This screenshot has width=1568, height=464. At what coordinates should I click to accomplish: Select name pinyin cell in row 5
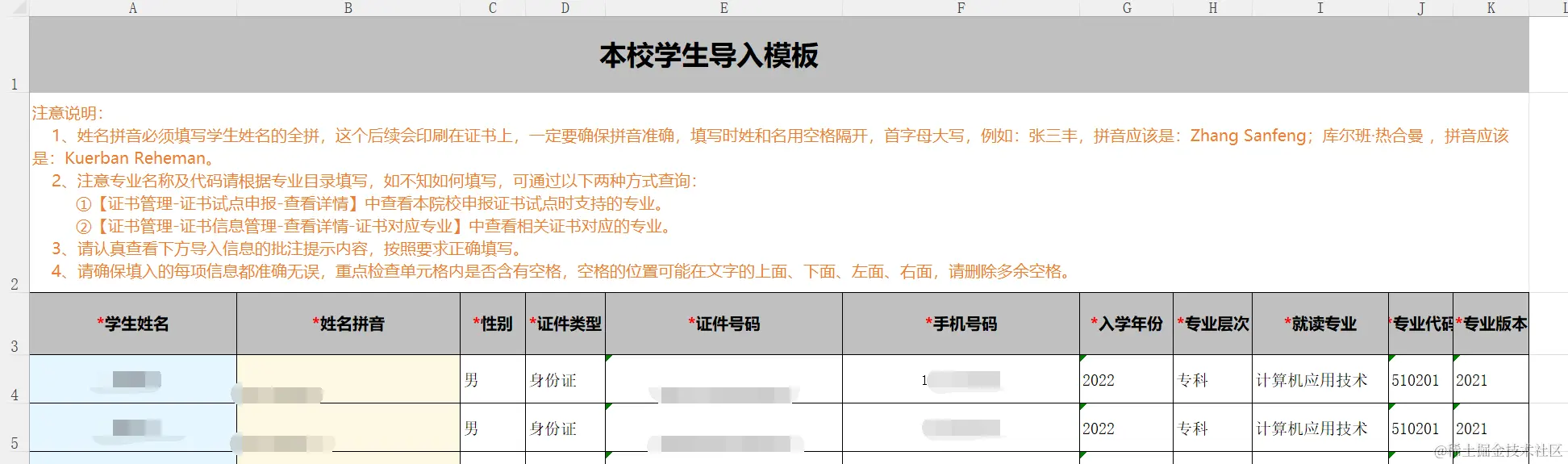click(x=348, y=428)
